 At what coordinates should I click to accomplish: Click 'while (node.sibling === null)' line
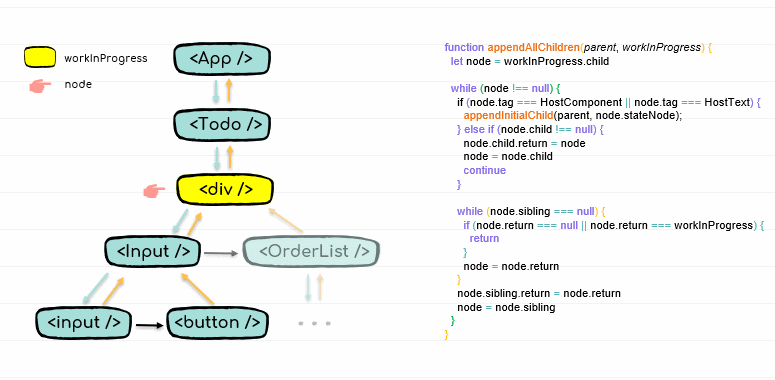[531, 211]
